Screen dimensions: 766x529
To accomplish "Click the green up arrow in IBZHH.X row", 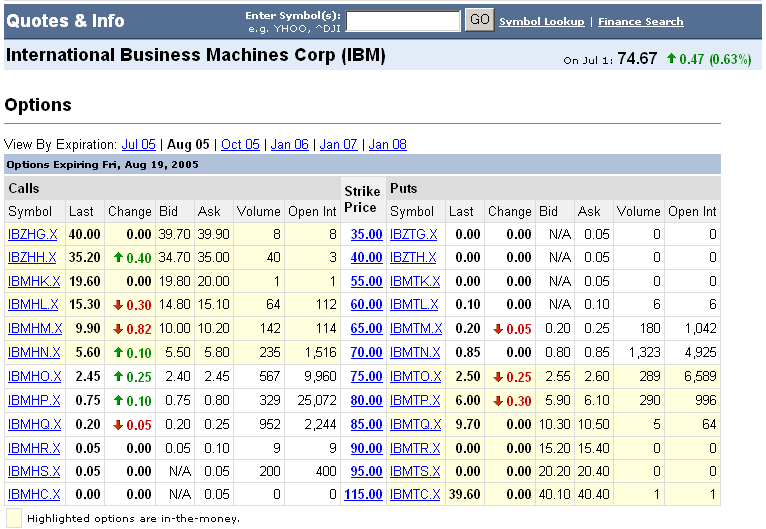I will pyautogui.click(x=118, y=257).
